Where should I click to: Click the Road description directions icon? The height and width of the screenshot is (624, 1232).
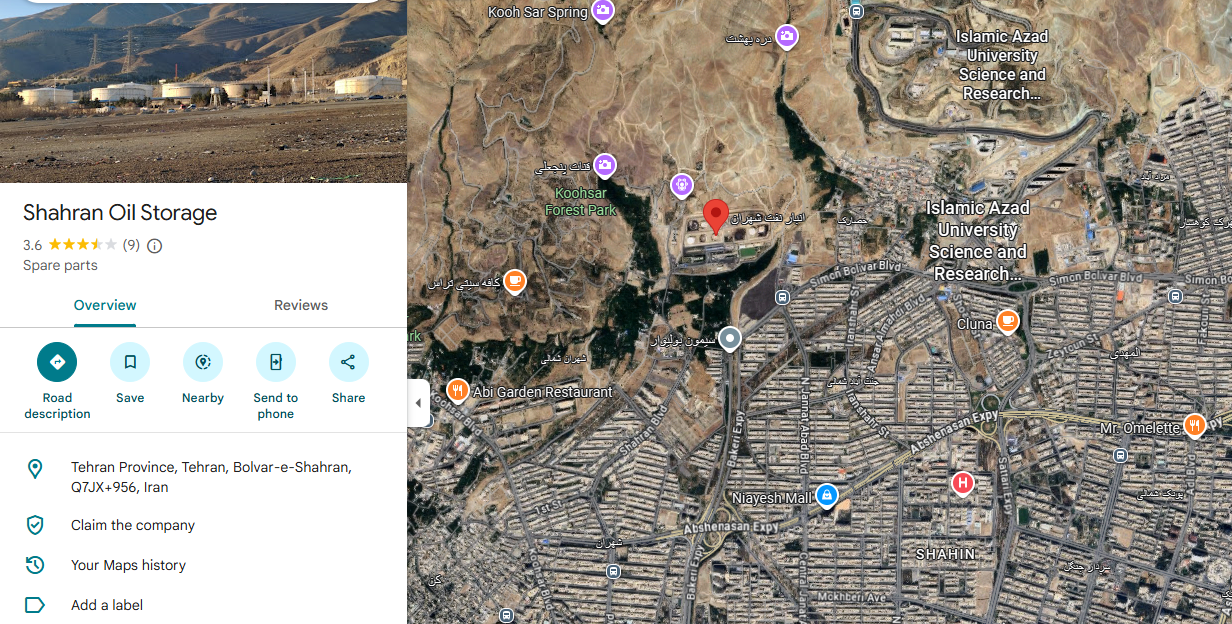coord(57,362)
